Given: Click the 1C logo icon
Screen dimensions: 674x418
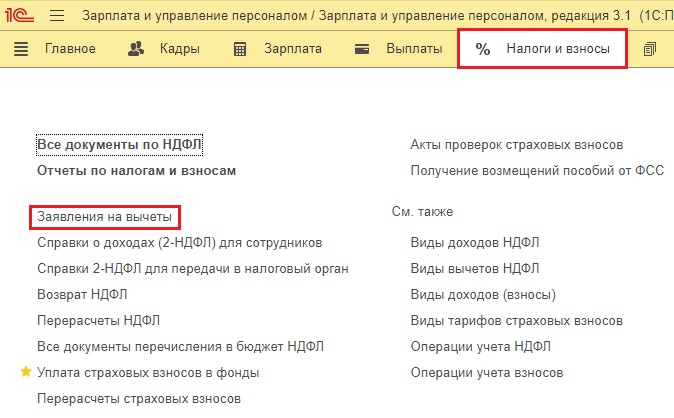Looking at the screenshot, I should coord(19,15).
